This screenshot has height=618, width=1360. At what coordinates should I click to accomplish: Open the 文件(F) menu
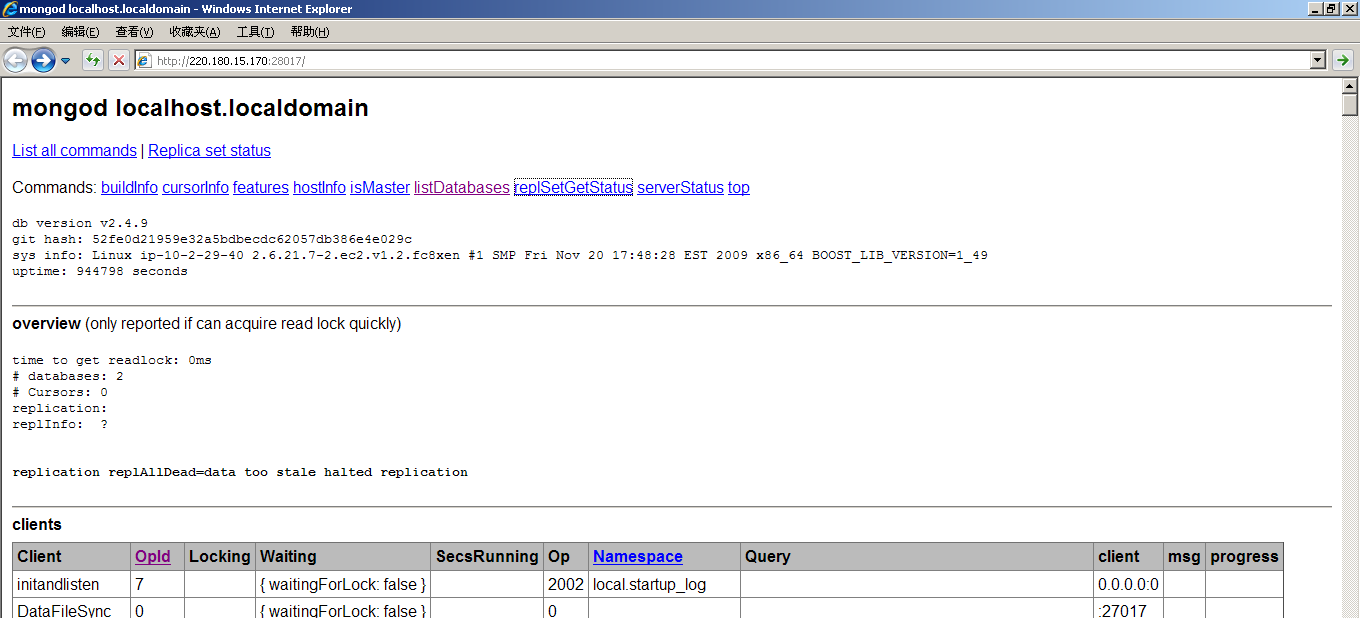(x=27, y=32)
